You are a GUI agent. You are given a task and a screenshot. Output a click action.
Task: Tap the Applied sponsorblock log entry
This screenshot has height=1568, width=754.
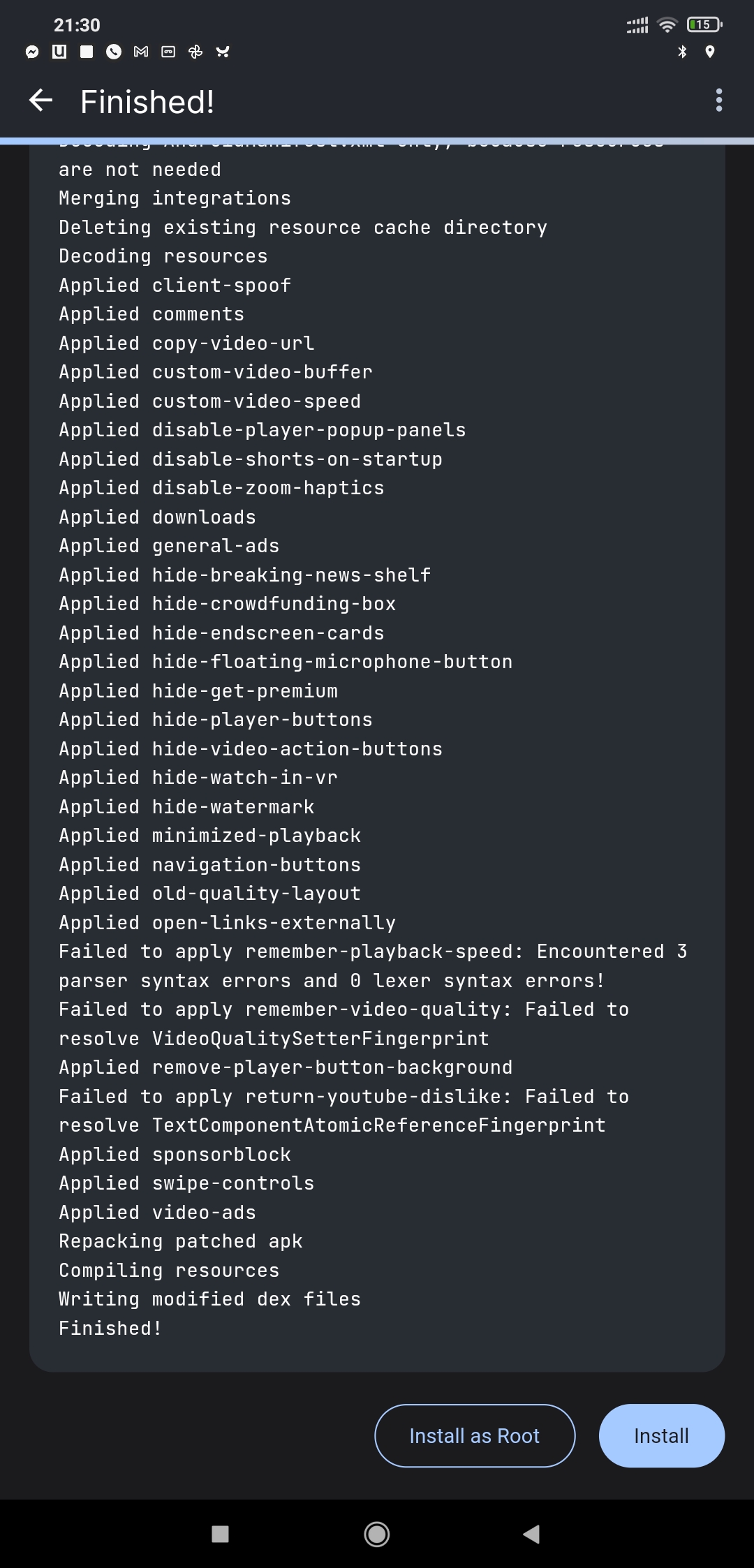pos(175,1154)
